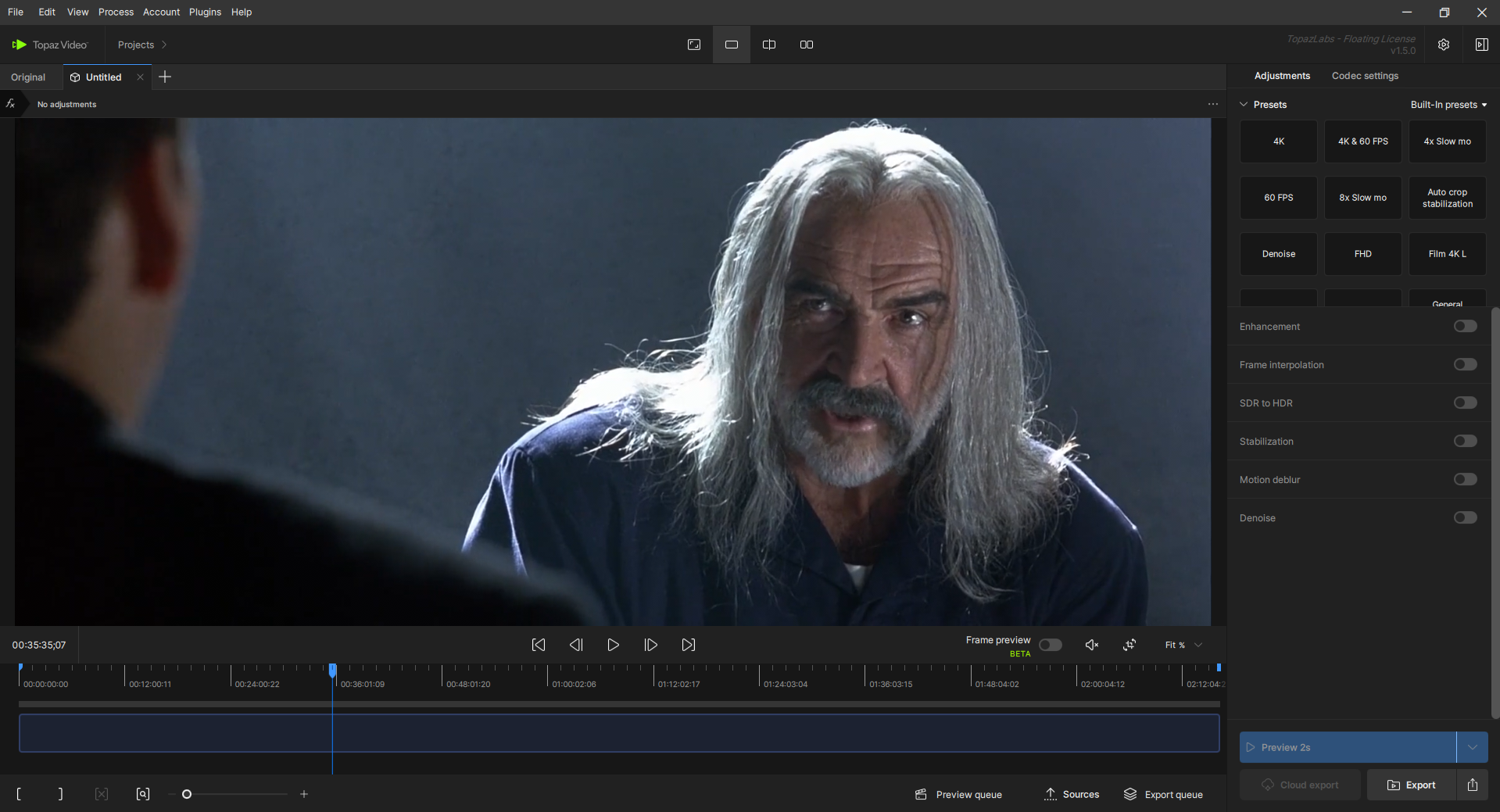Click the Topaz Video logo icon
The height and width of the screenshot is (812, 1500).
[x=19, y=45]
